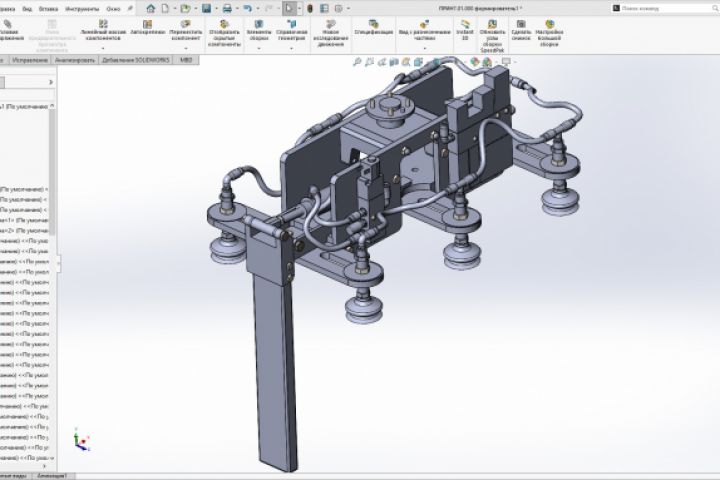Open the Вид menu

pos(27,9)
